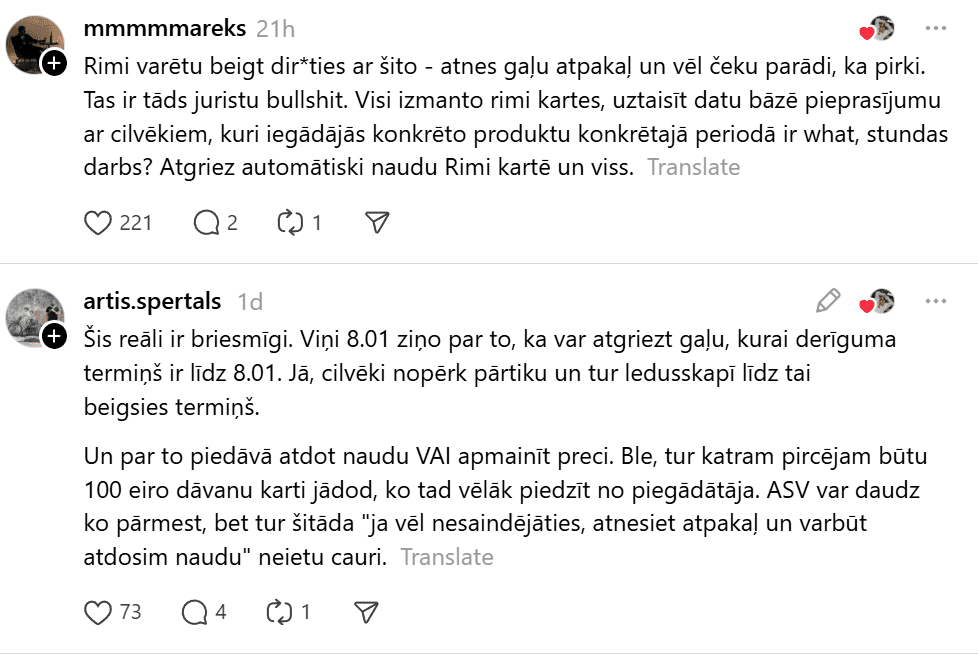Like the mmmmmareks post
Image resolution: width=978 pixels, height=660 pixels.
(x=98, y=222)
